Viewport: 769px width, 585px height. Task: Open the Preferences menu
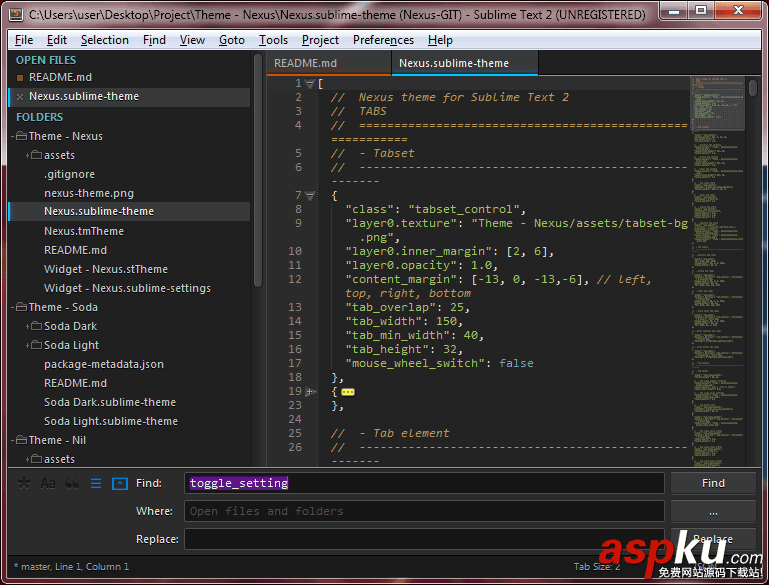tap(383, 40)
